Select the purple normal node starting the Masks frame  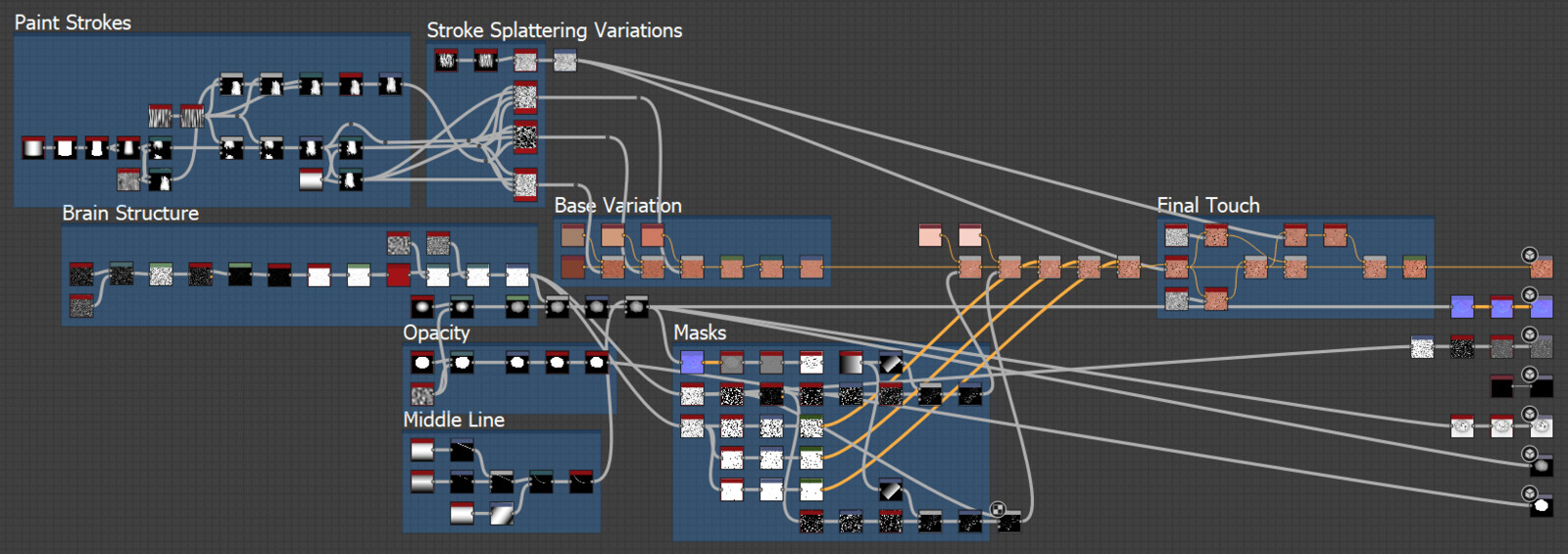click(692, 362)
